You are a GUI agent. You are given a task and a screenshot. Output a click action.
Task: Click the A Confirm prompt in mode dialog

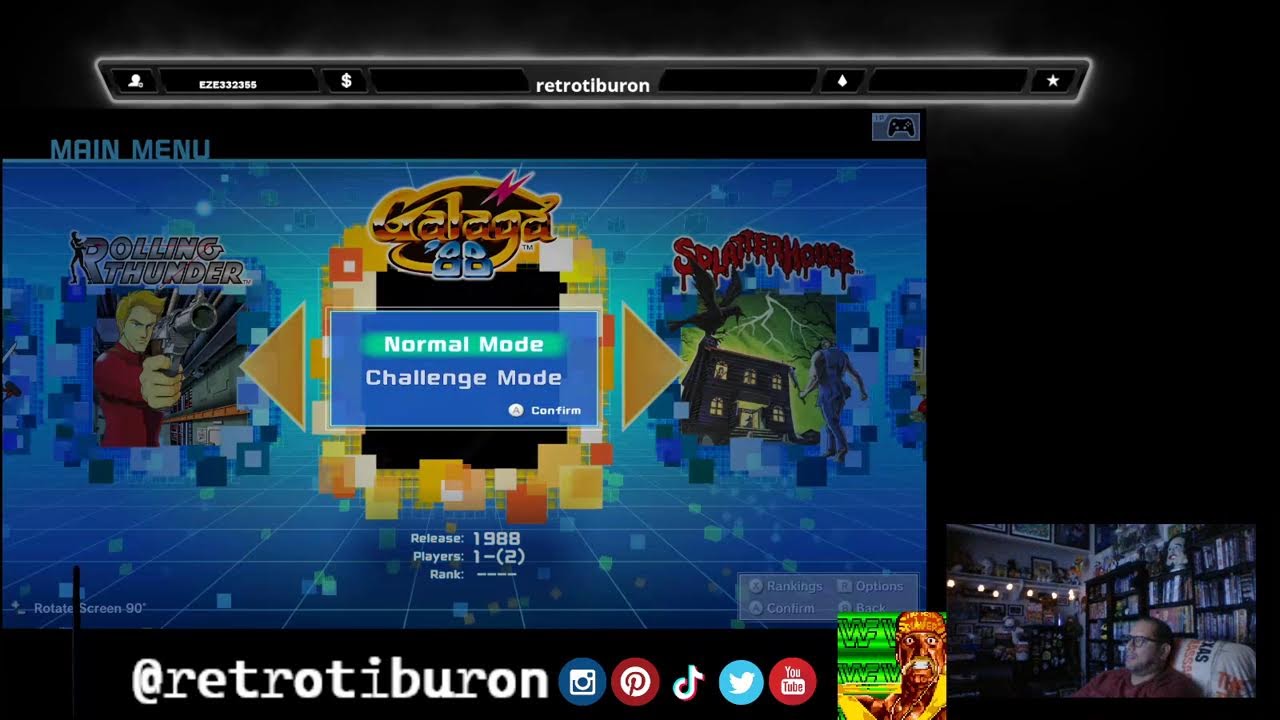(545, 410)
